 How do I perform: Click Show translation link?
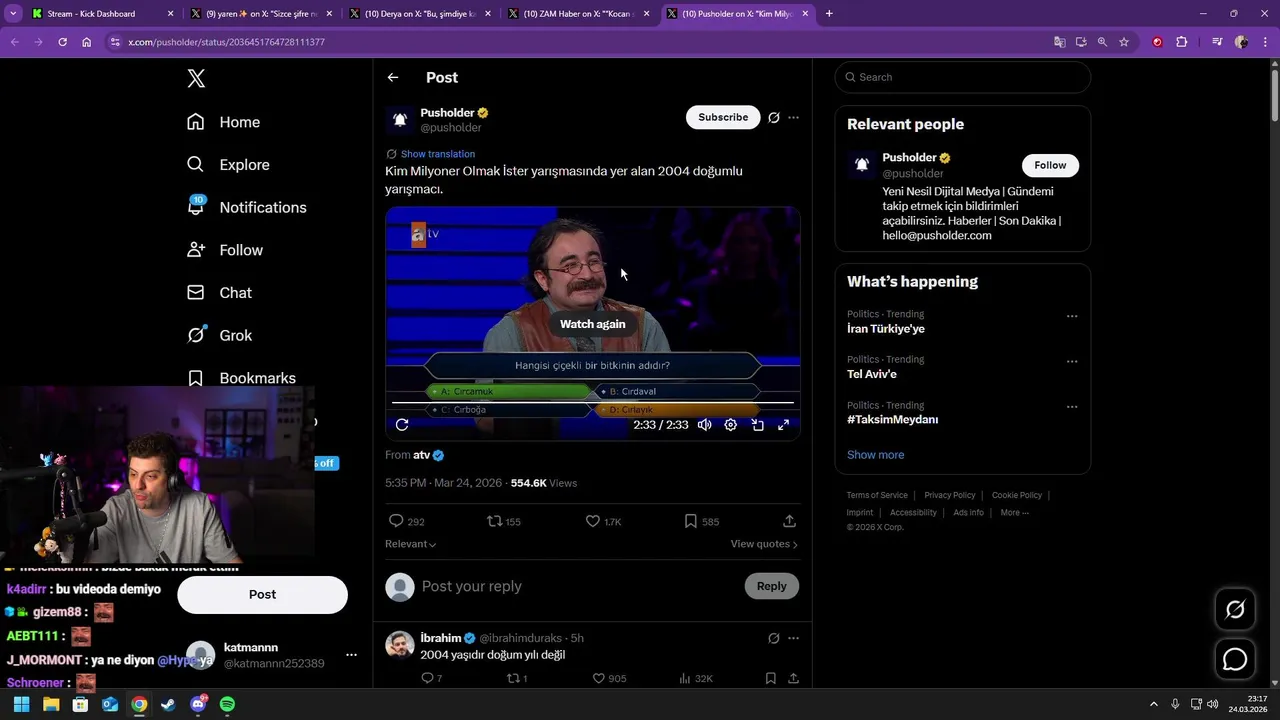pyautogui.click(x=438, y=154)
